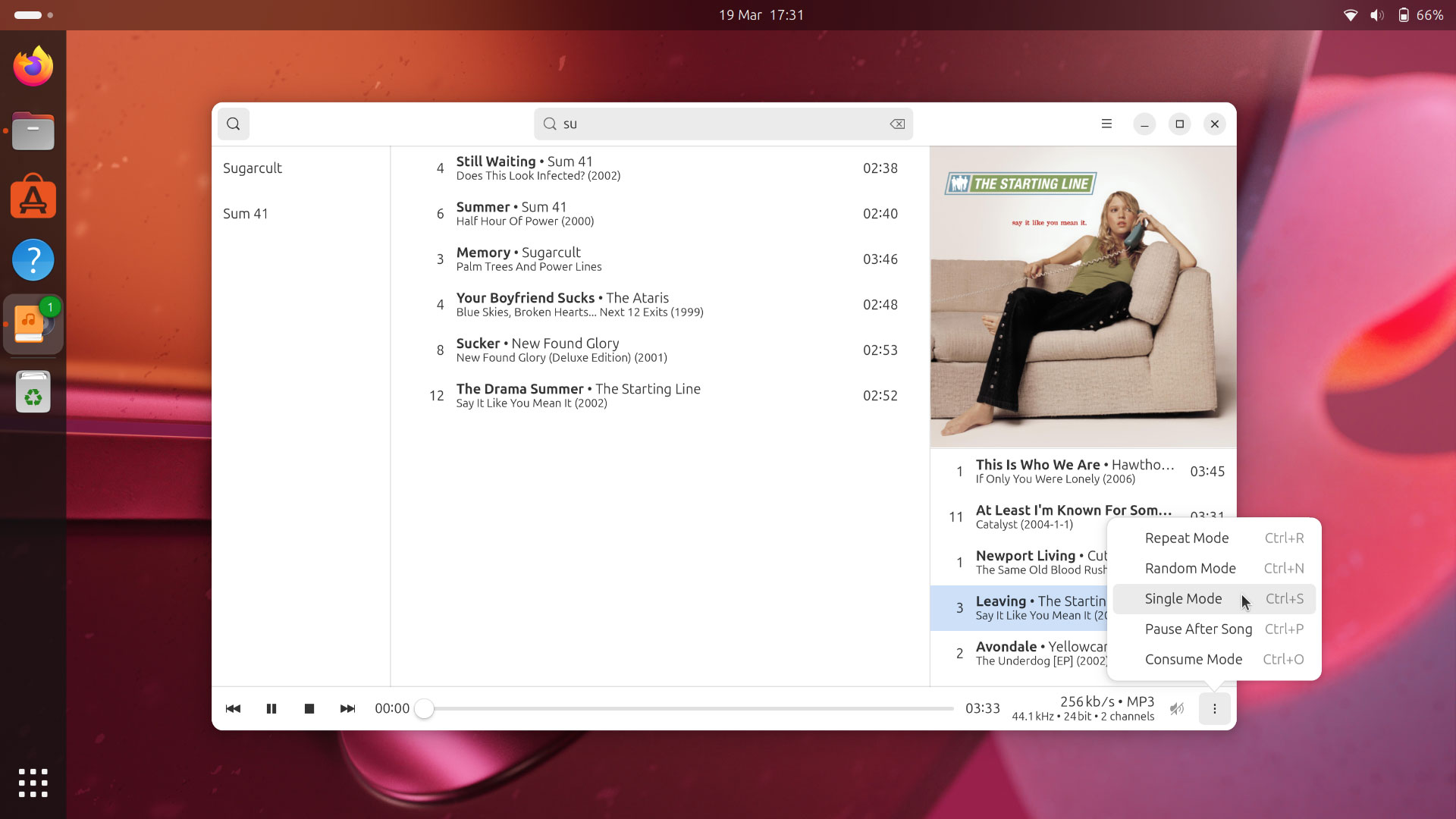Skip to the previous track
The height and width of the screenshot is (819, 1456).
pyautogui.click(x=233, y=708)
